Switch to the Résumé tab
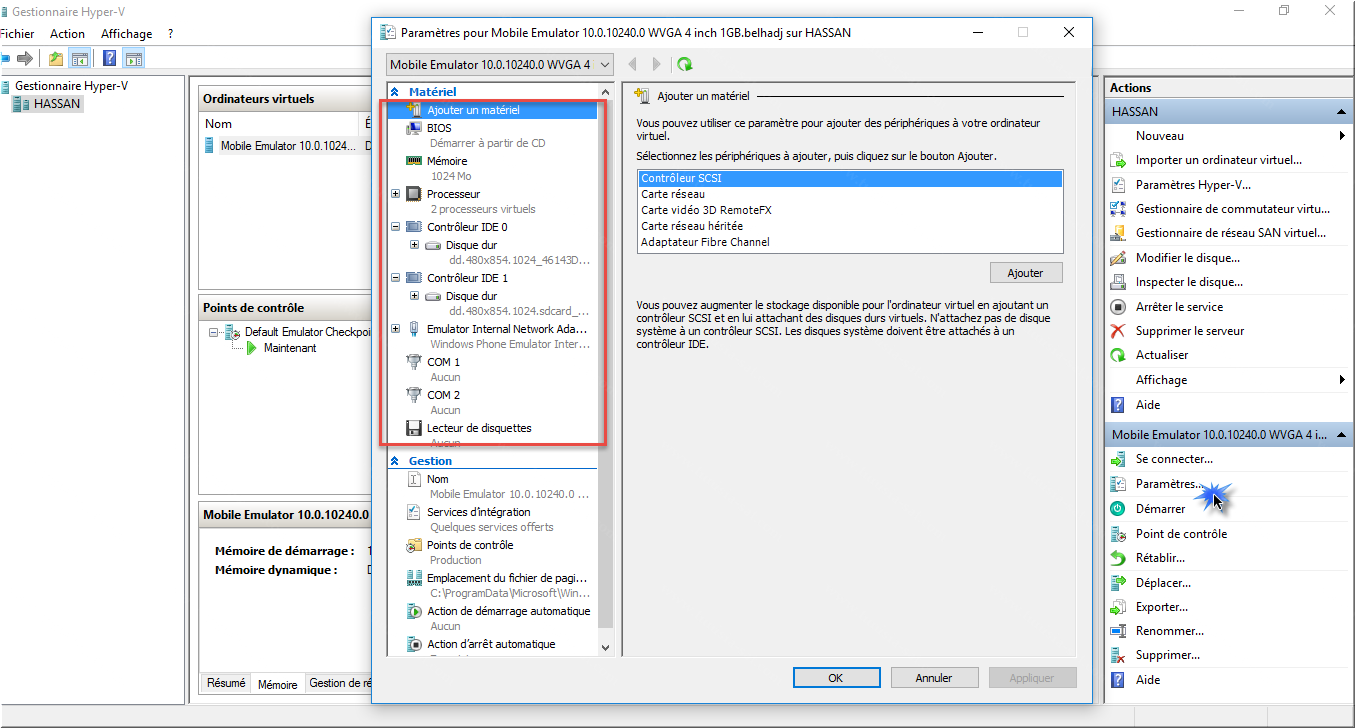 click(226, 683)
